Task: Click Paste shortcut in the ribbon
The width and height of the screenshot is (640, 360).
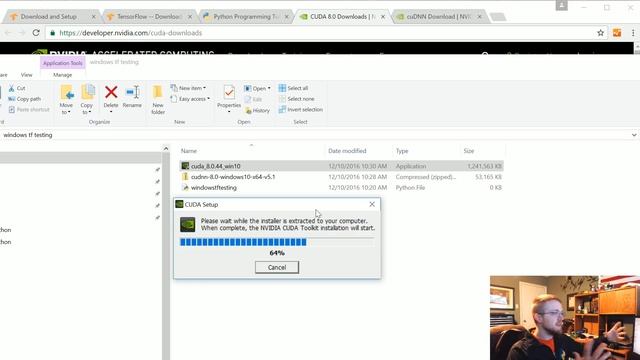Action: pos(29,109)
